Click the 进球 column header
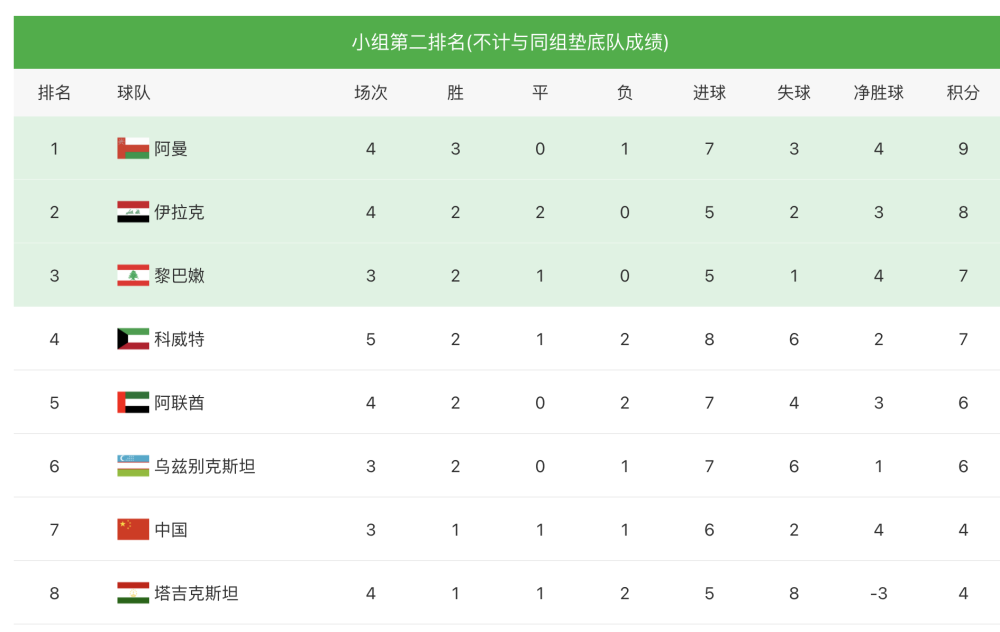Image resolution: width=1000 pixels, height=632 pixels. coord(709,92)
